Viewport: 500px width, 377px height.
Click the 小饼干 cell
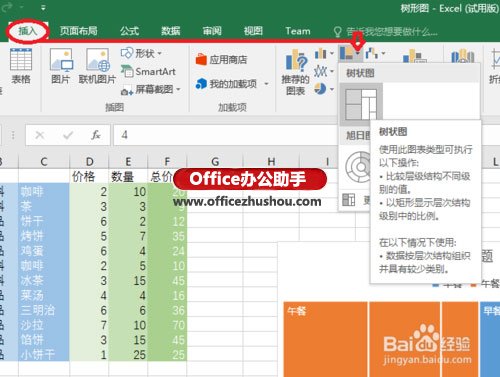(44, 354)
